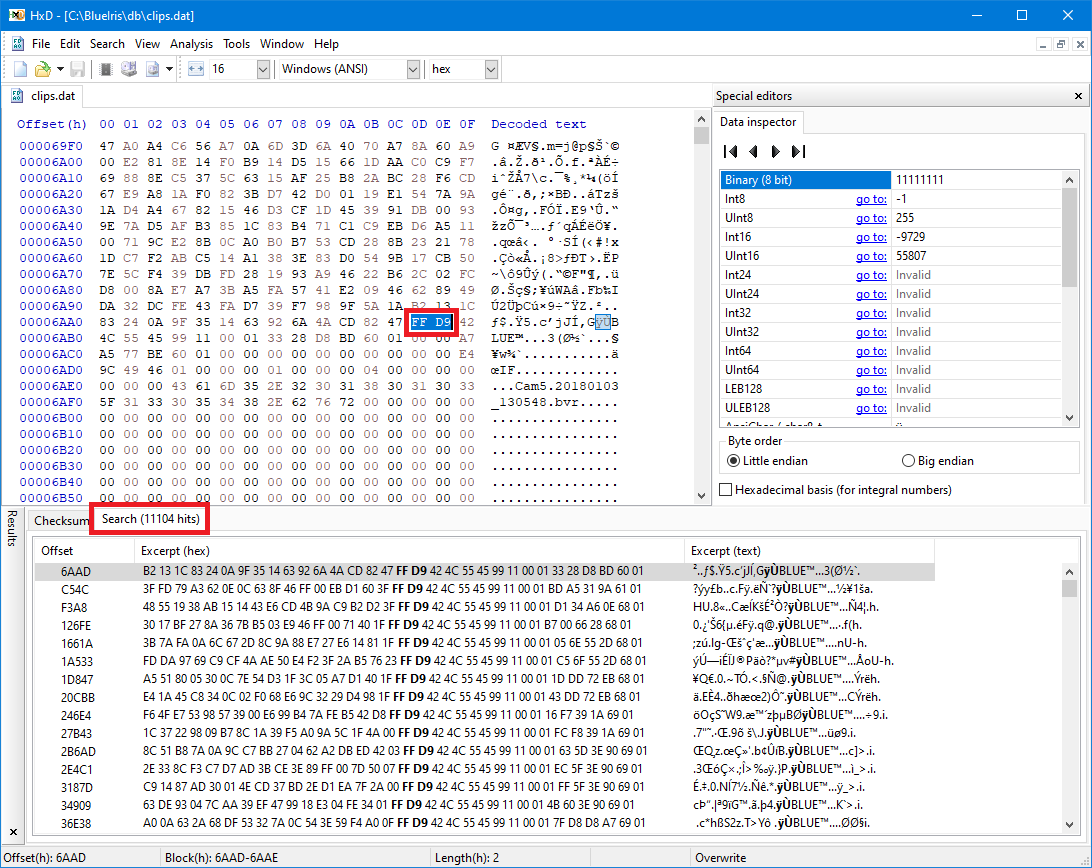The image size is (1092, 868).
Task: Expand bytes per row combo box showing 16
Action: point(263,69)
